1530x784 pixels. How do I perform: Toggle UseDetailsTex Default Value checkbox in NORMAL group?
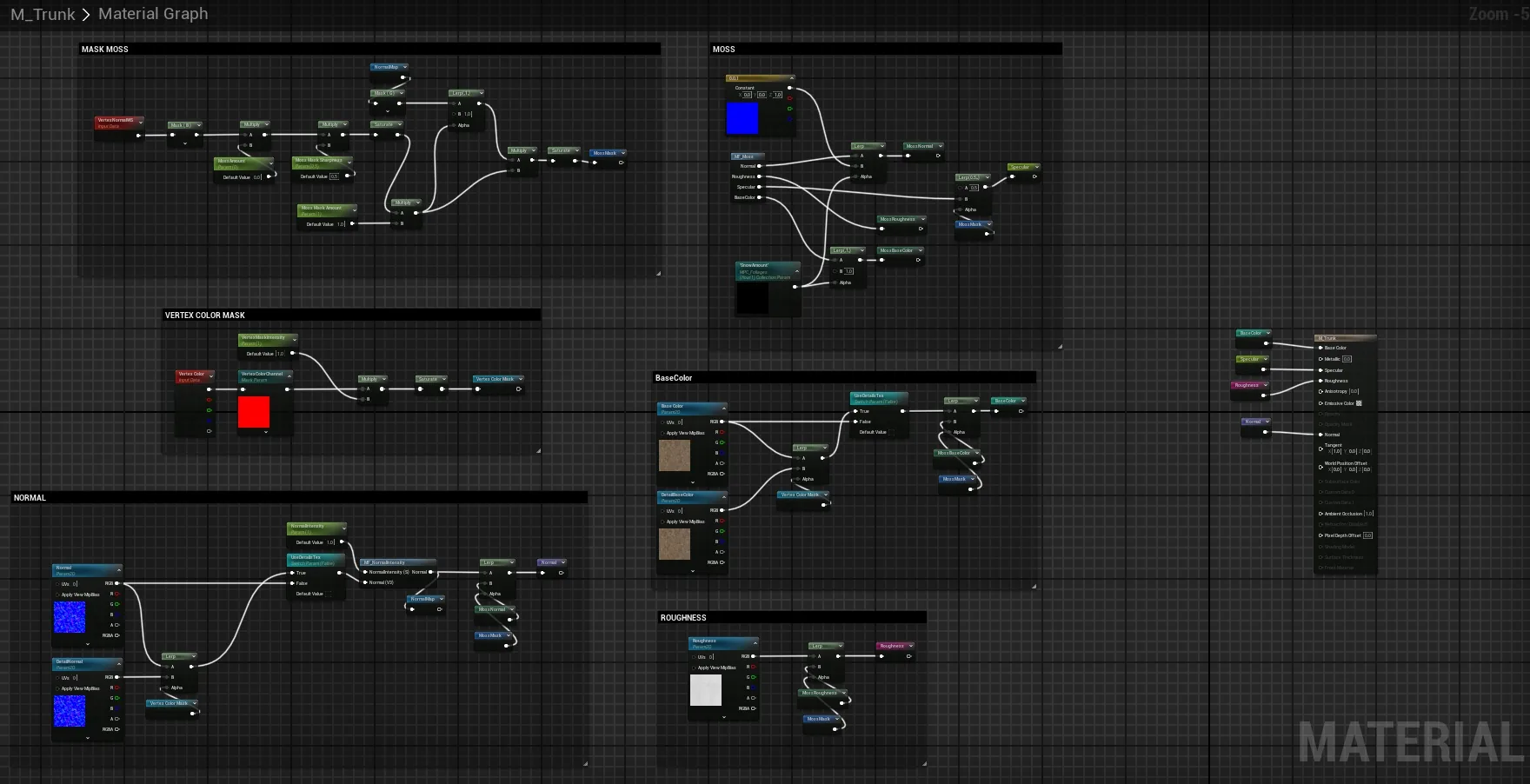pos(329,594)
